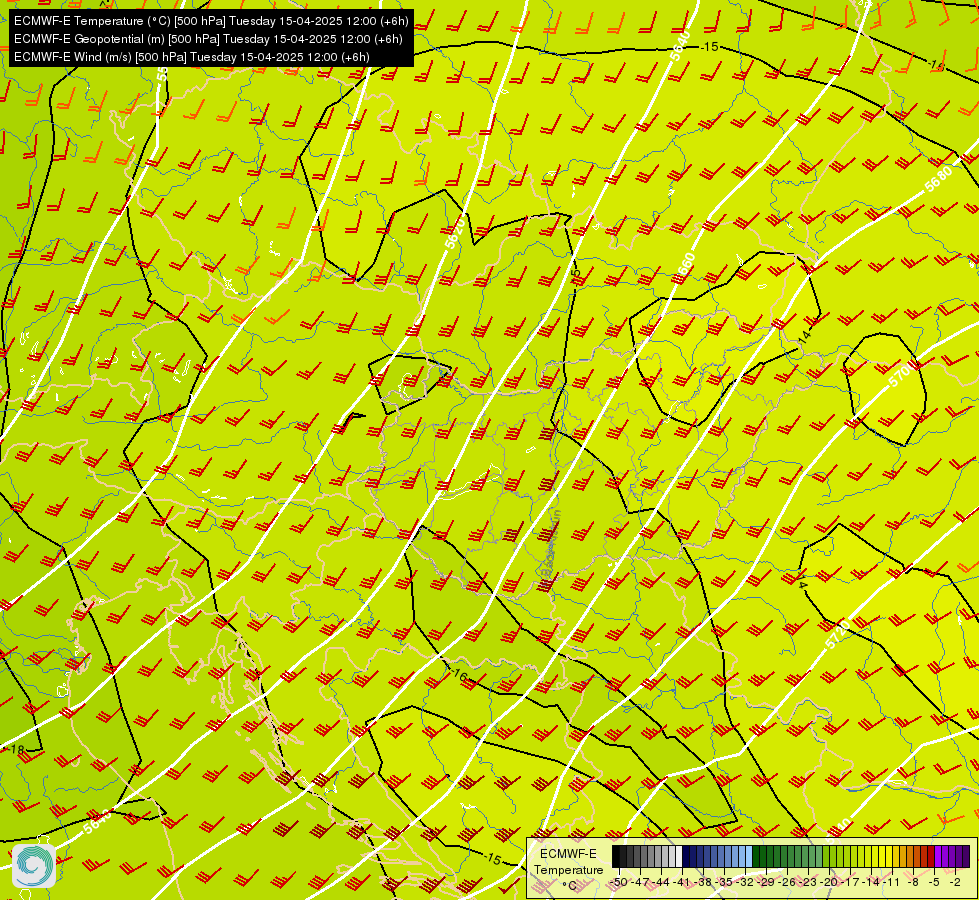Click the 5700 geopotential contour label
The width and height of the screenshot is (979, 900).
click(x=901, y=375)
